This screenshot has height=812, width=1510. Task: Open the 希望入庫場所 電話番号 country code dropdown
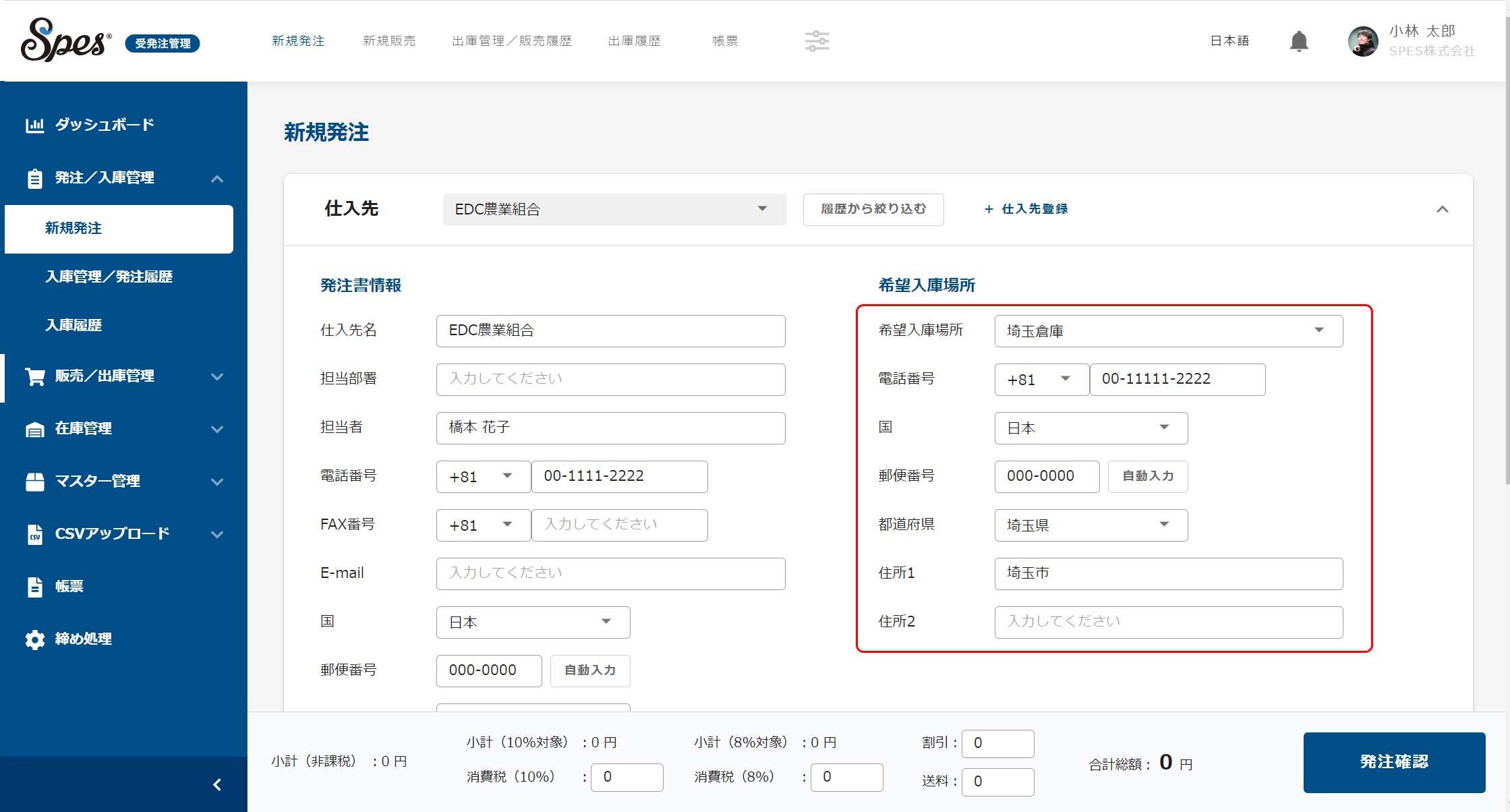pyautogui.click(x=1041, y=380)
